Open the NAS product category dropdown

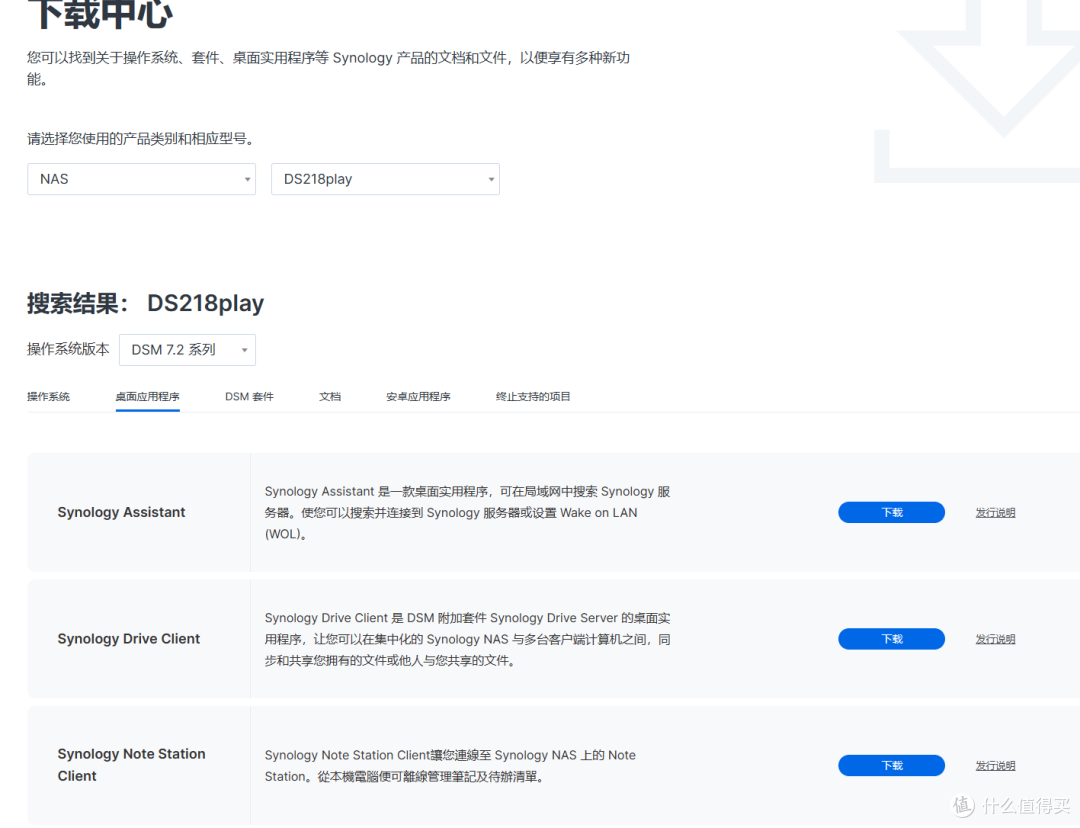(x=140, y=178)
